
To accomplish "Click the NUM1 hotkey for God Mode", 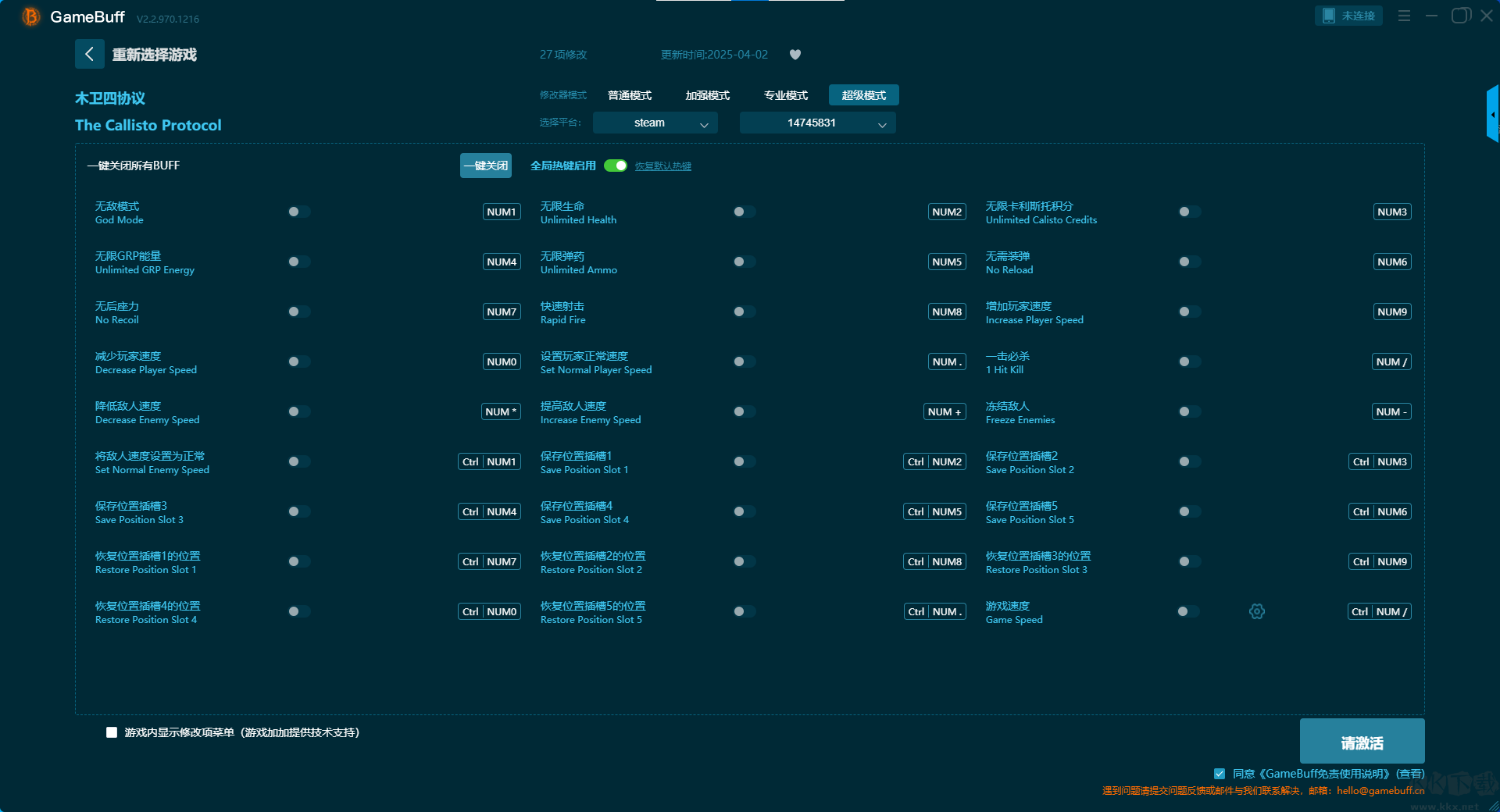I will [x=502, y=212].
